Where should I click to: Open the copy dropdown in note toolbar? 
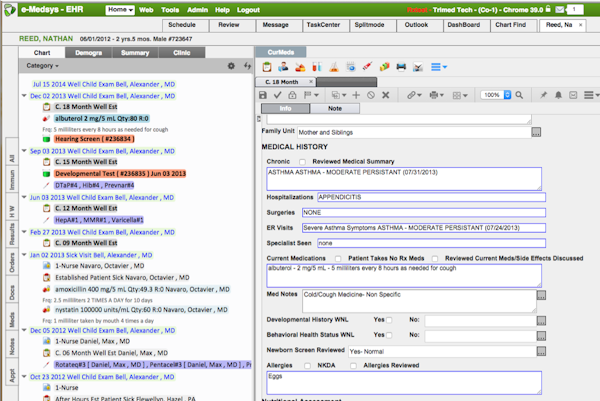click(x=339, y=95)
